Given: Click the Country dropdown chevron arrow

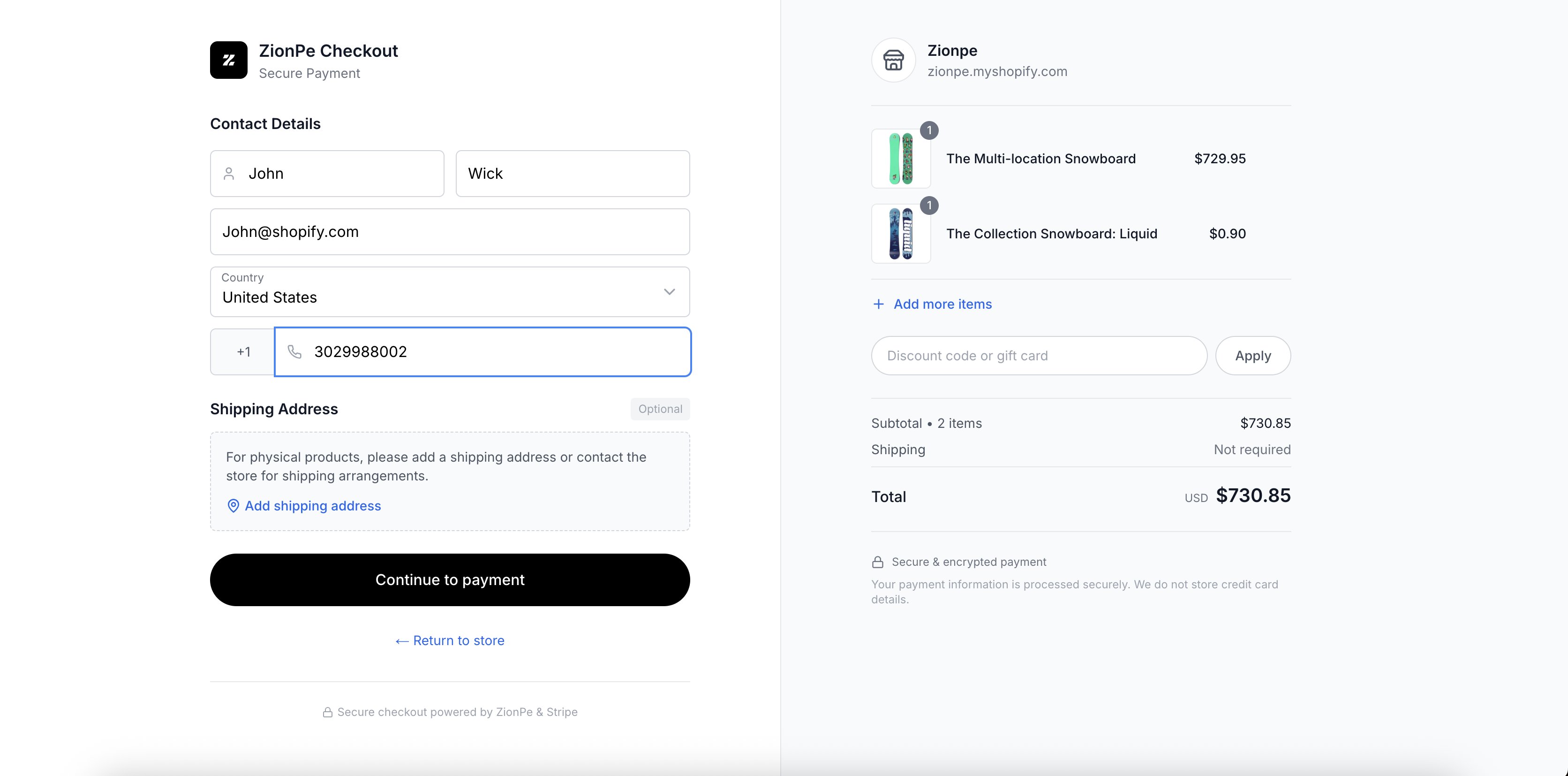Looking at the screenshot, I should [669, 292].
